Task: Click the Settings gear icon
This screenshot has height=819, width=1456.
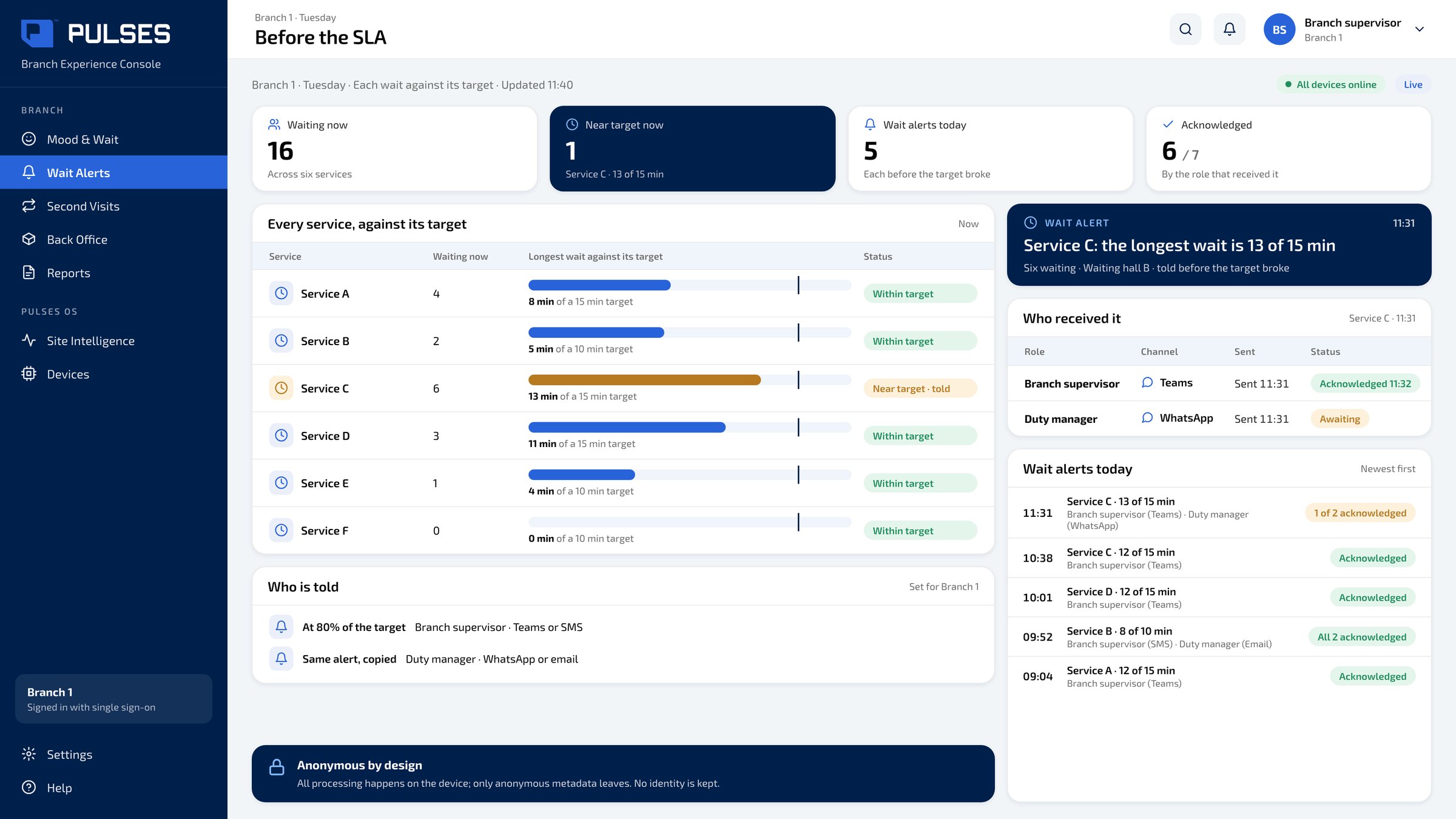Action: [x=29, y=754]
